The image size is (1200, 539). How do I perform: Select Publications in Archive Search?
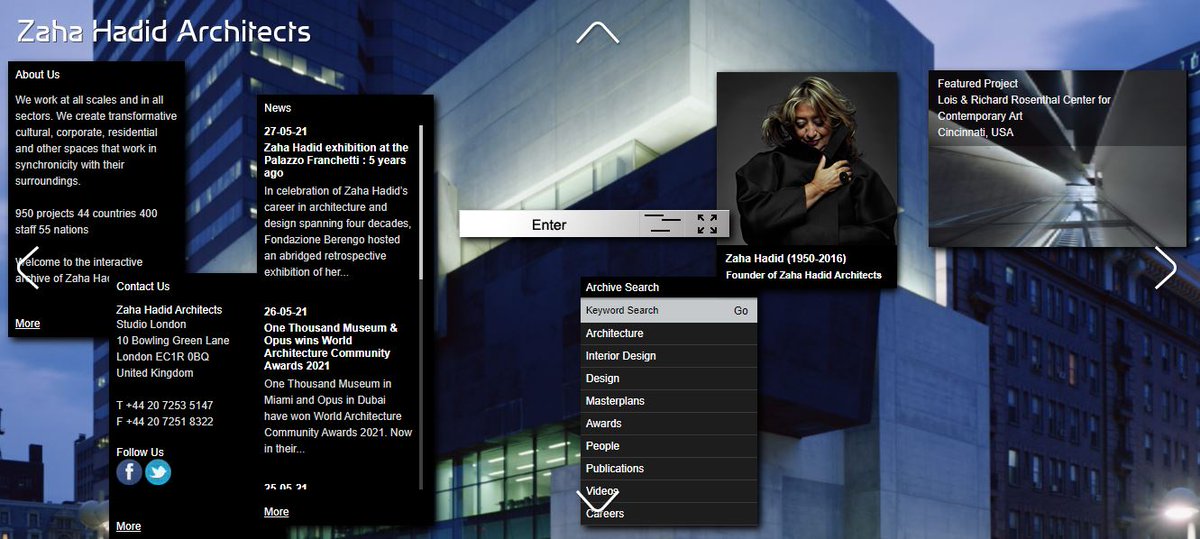pyautogui.click(x=669, y=468)
